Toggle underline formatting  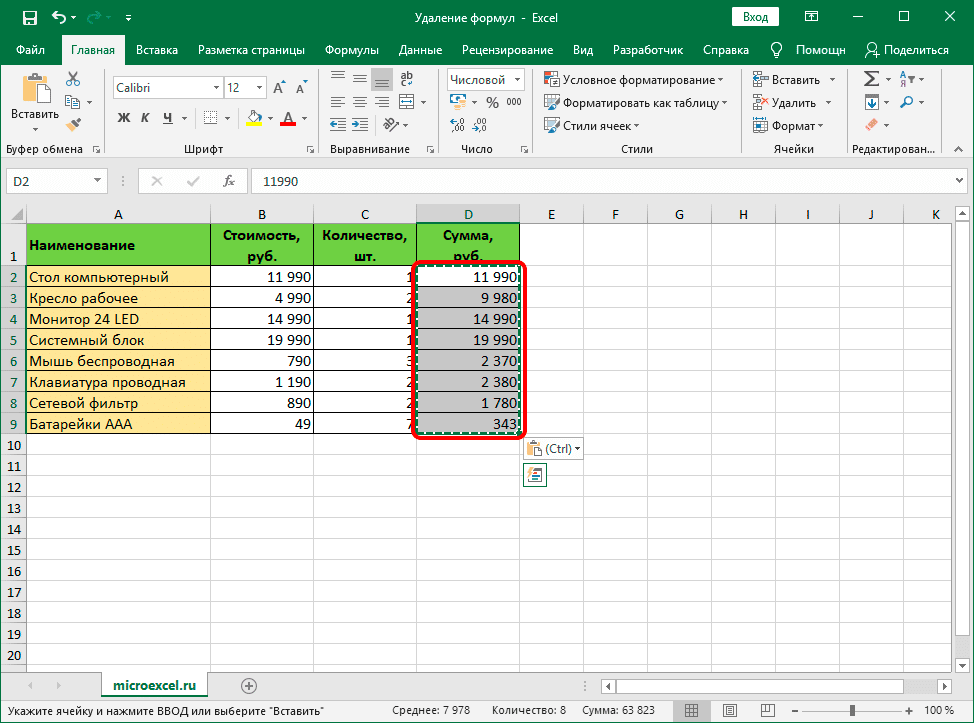click(167, 118)
